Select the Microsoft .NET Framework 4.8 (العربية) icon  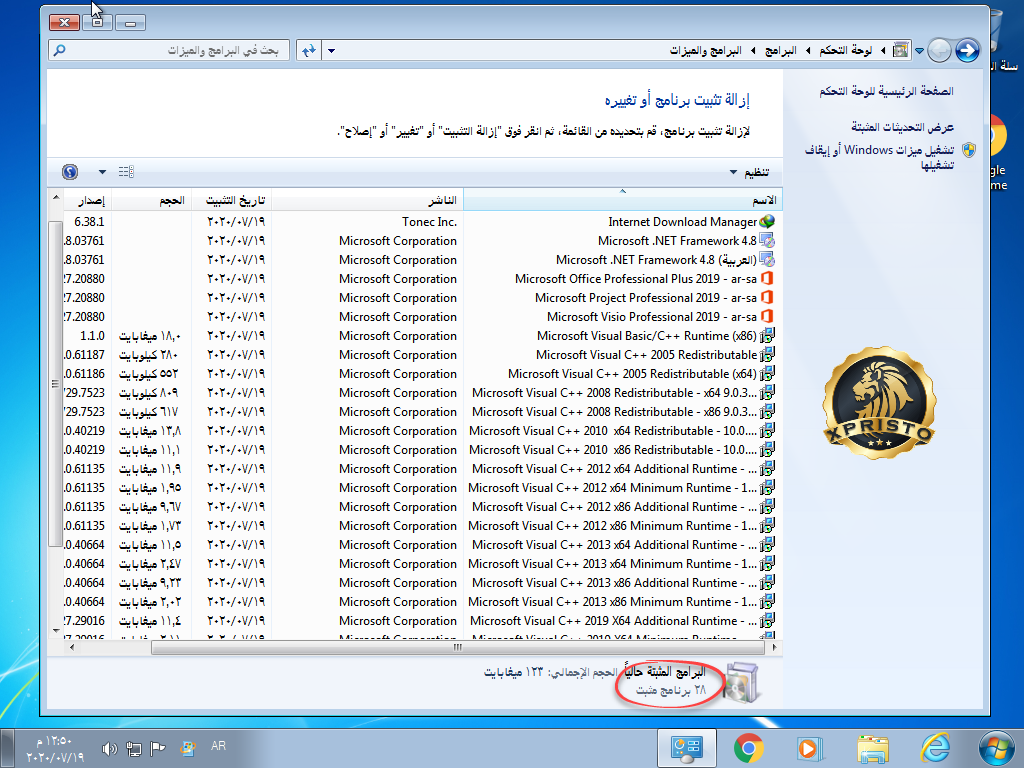point(767,260)
